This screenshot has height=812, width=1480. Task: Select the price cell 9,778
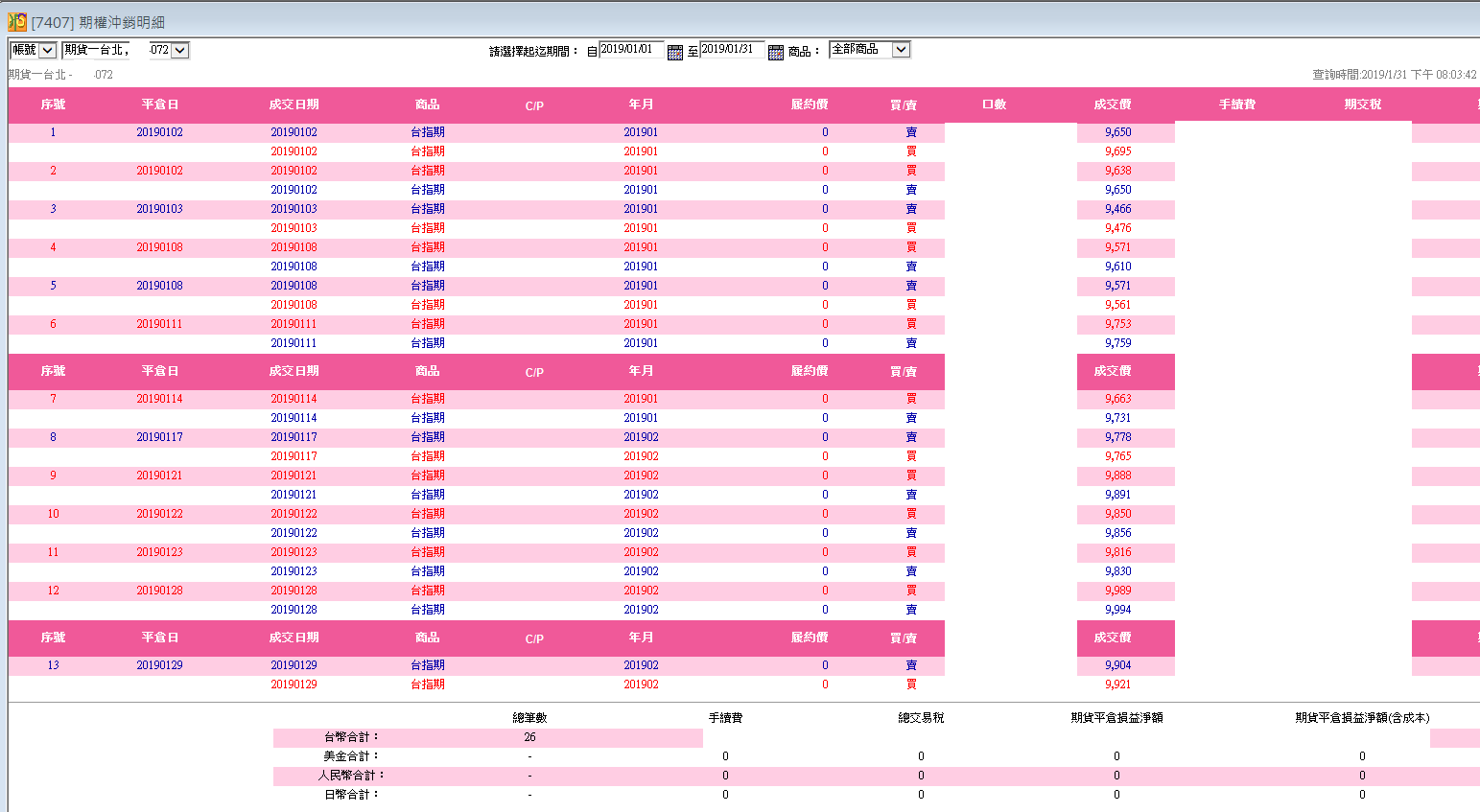point(1117,437)
